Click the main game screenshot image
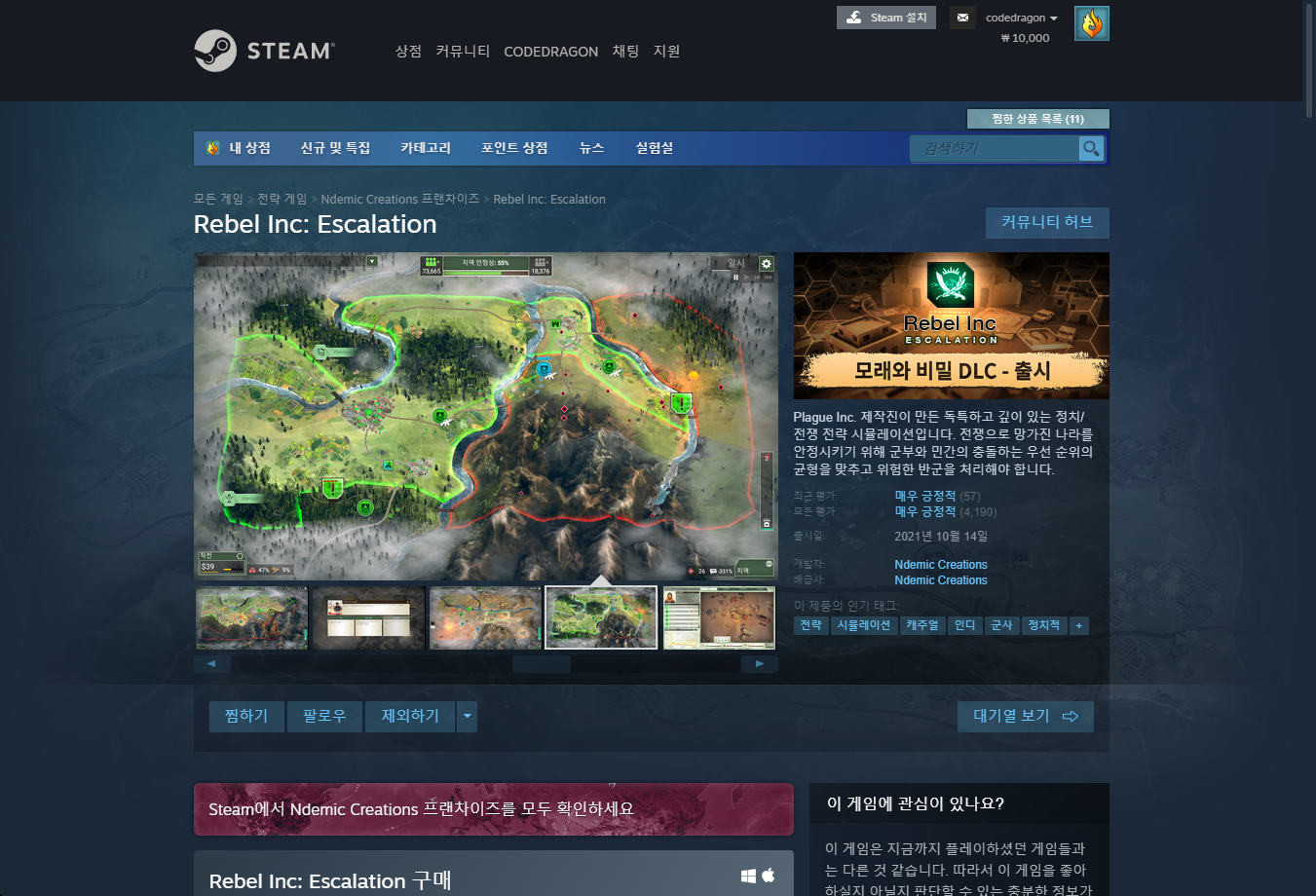Image resolution: width=1316 pixels, height=896 pixels. pyautogui.click(x=485, y=417)
